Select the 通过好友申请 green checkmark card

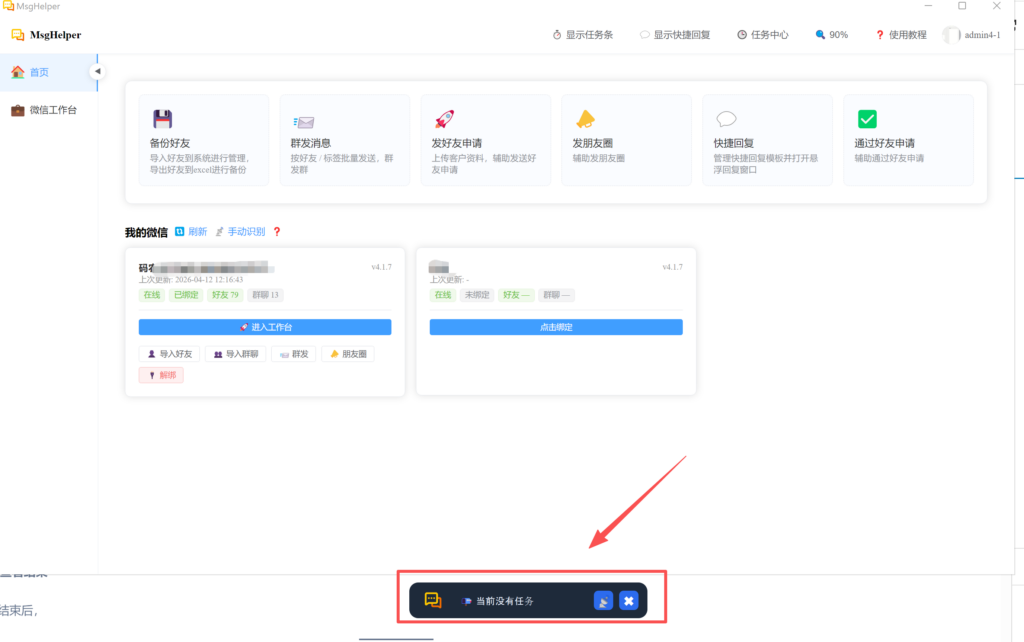[x=908, y=140]
